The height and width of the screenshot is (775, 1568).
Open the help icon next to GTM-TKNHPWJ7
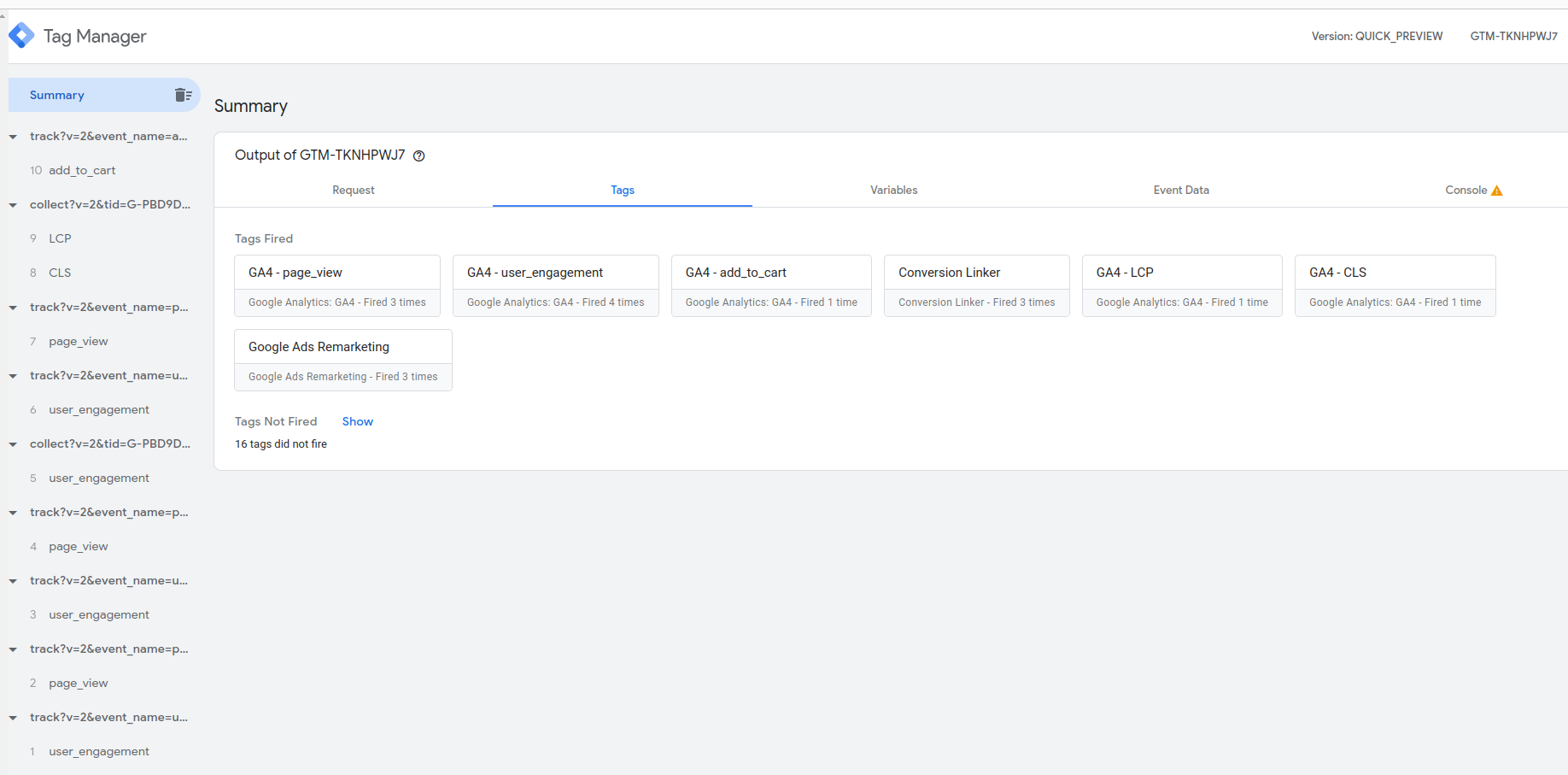coord(419,156)
